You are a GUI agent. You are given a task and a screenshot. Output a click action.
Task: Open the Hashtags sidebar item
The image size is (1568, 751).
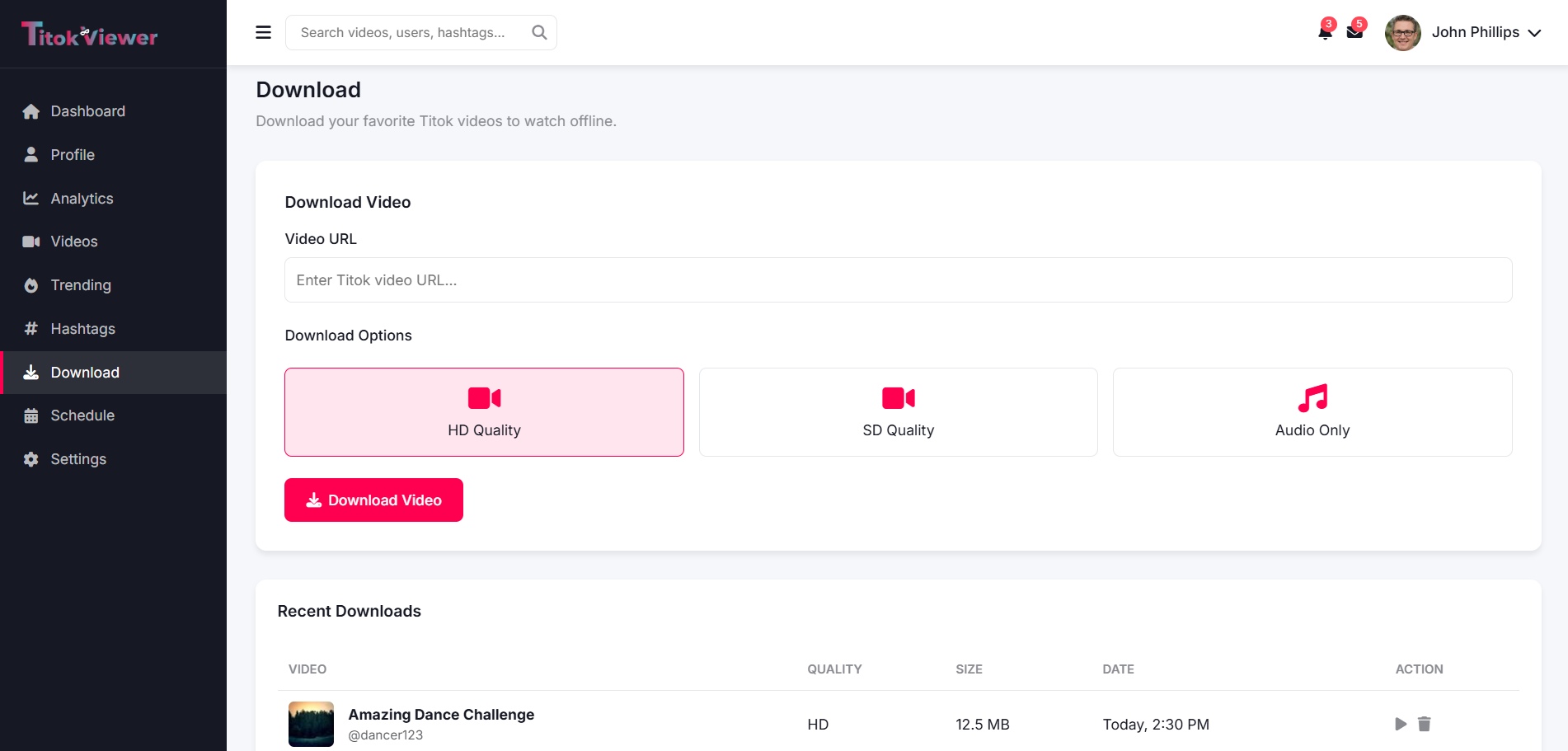pos(82,329)
